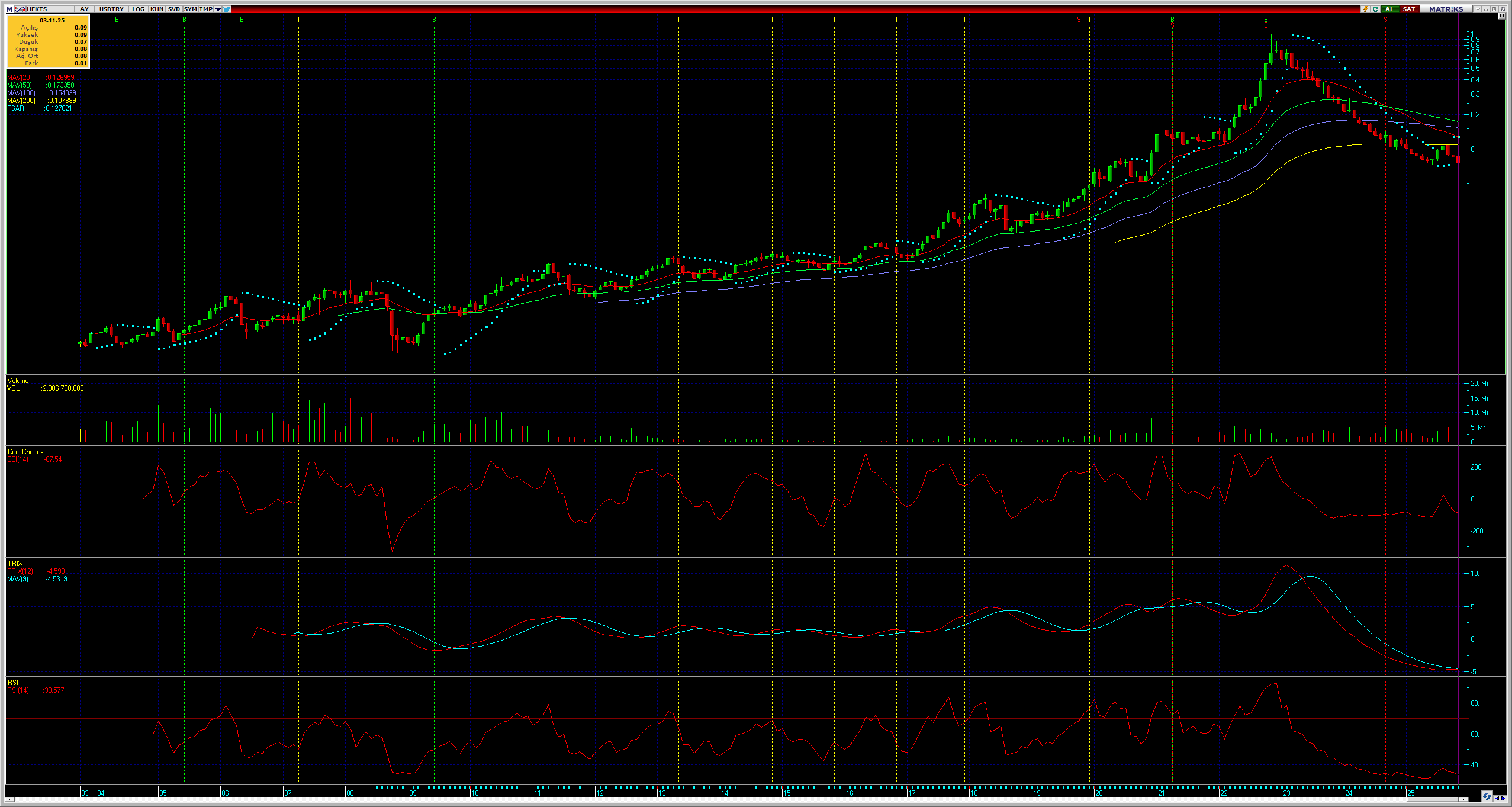Select the SYM toolbar item
The image size is (1512, 807).
point(191,9)
